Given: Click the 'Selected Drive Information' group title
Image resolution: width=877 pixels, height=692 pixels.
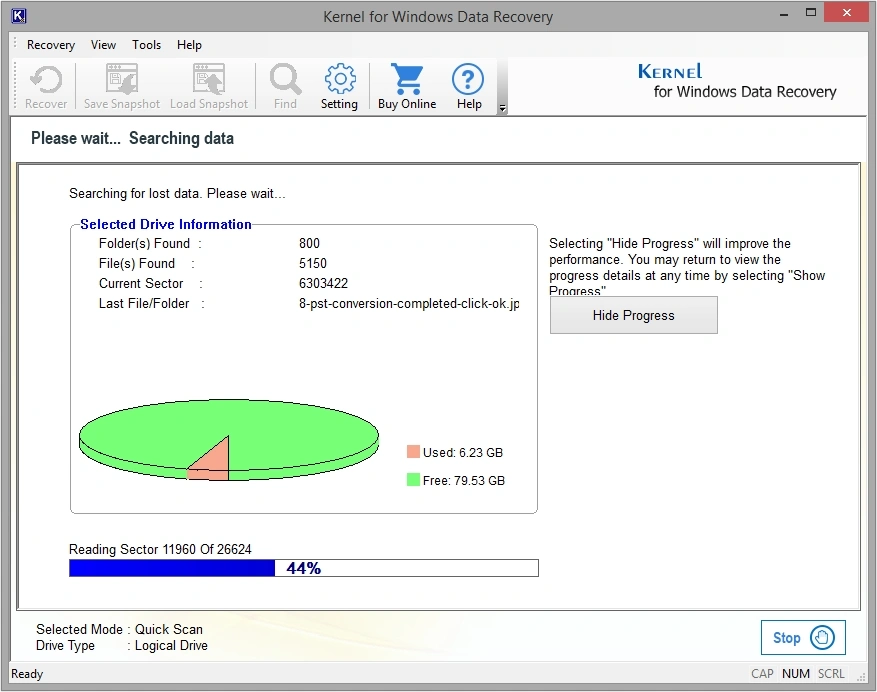Looking at the screenshot, I should (166, 224).
